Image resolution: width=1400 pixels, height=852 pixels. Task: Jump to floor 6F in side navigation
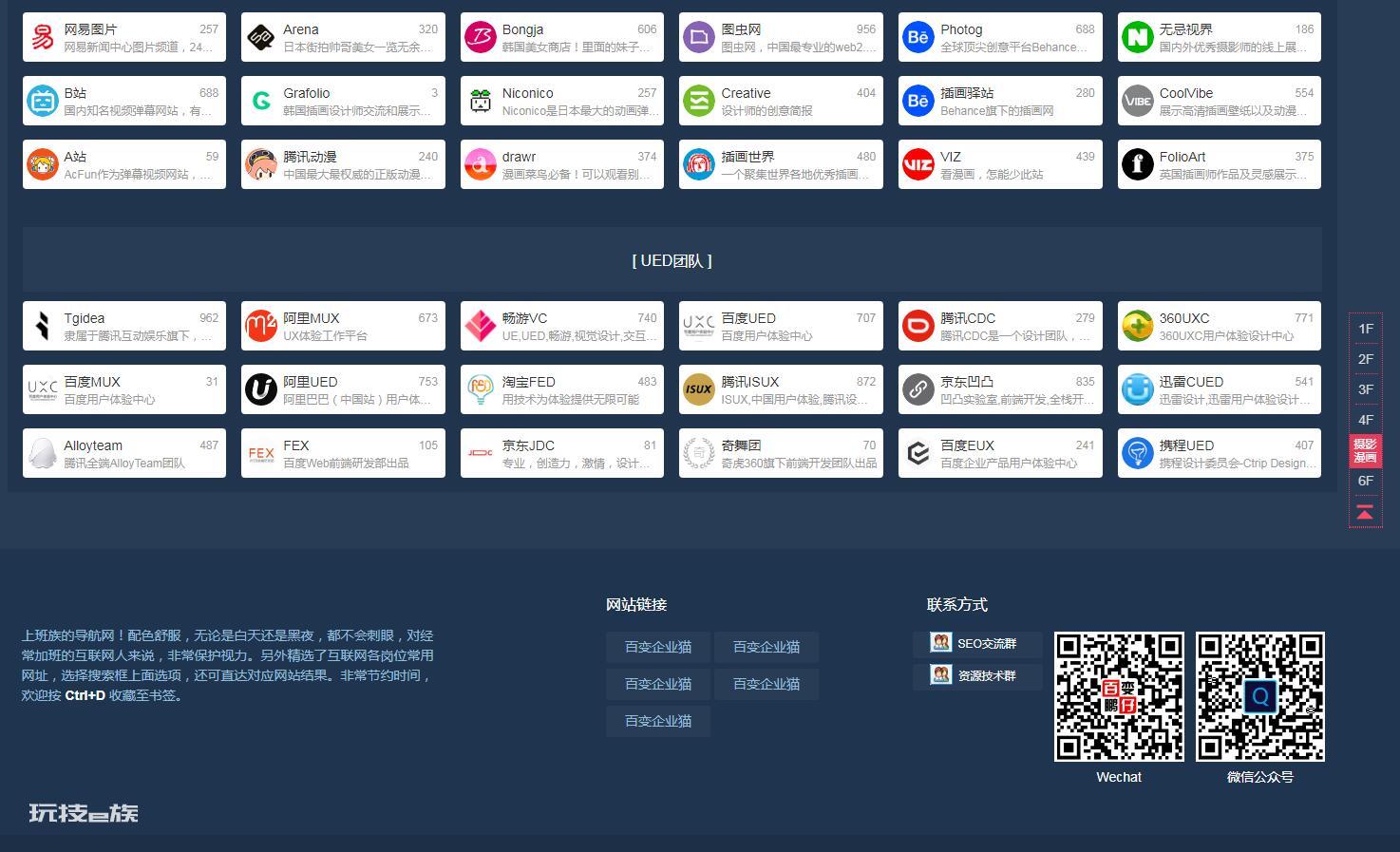[x=1365, y=481]
